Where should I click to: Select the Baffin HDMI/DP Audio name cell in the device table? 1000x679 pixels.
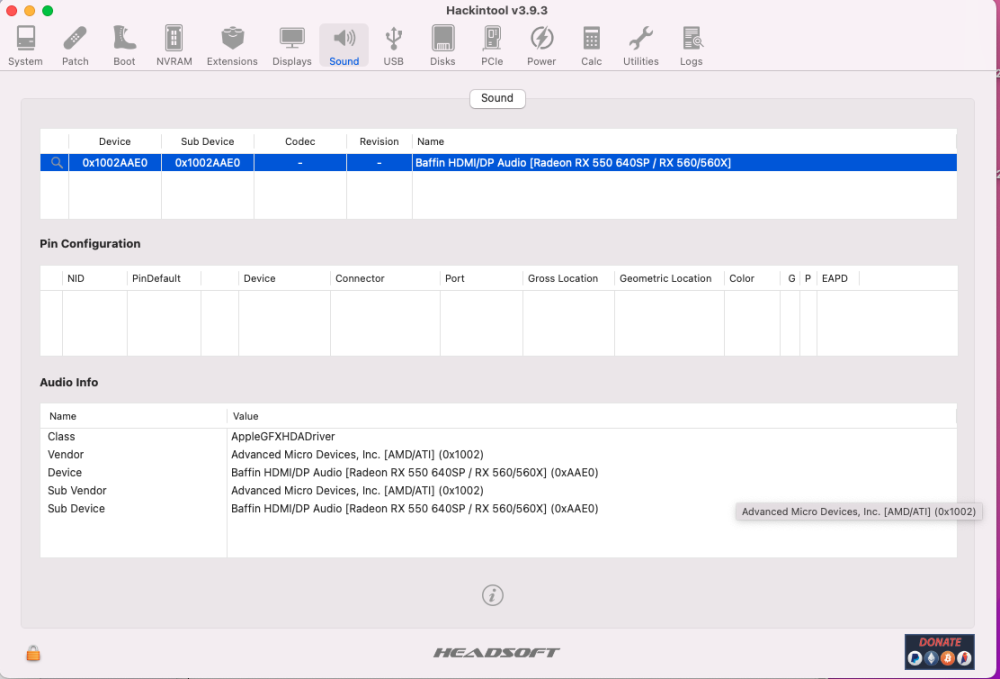point(684,163)
